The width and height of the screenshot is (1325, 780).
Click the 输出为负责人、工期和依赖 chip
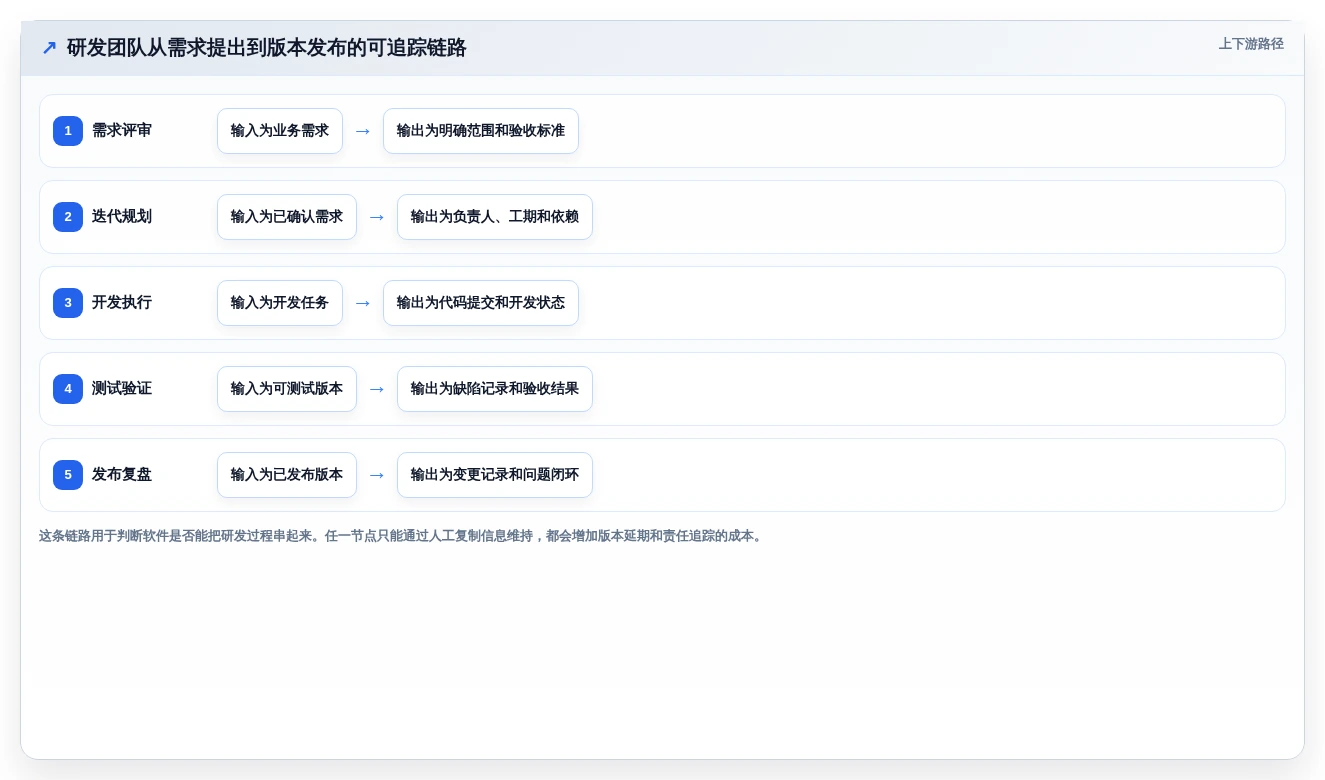495,217
